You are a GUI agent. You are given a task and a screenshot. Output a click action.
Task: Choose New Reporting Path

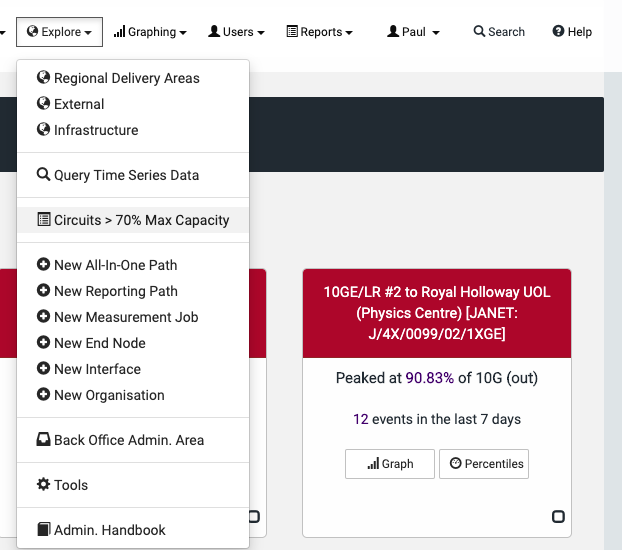[133, 291]
